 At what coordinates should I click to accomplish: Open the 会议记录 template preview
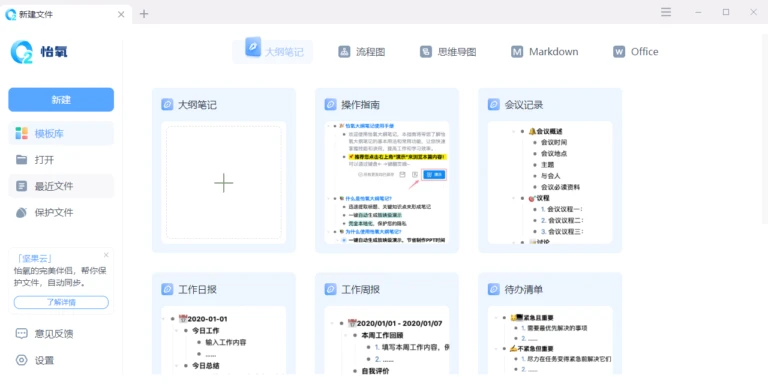click(x=550, y=182)
